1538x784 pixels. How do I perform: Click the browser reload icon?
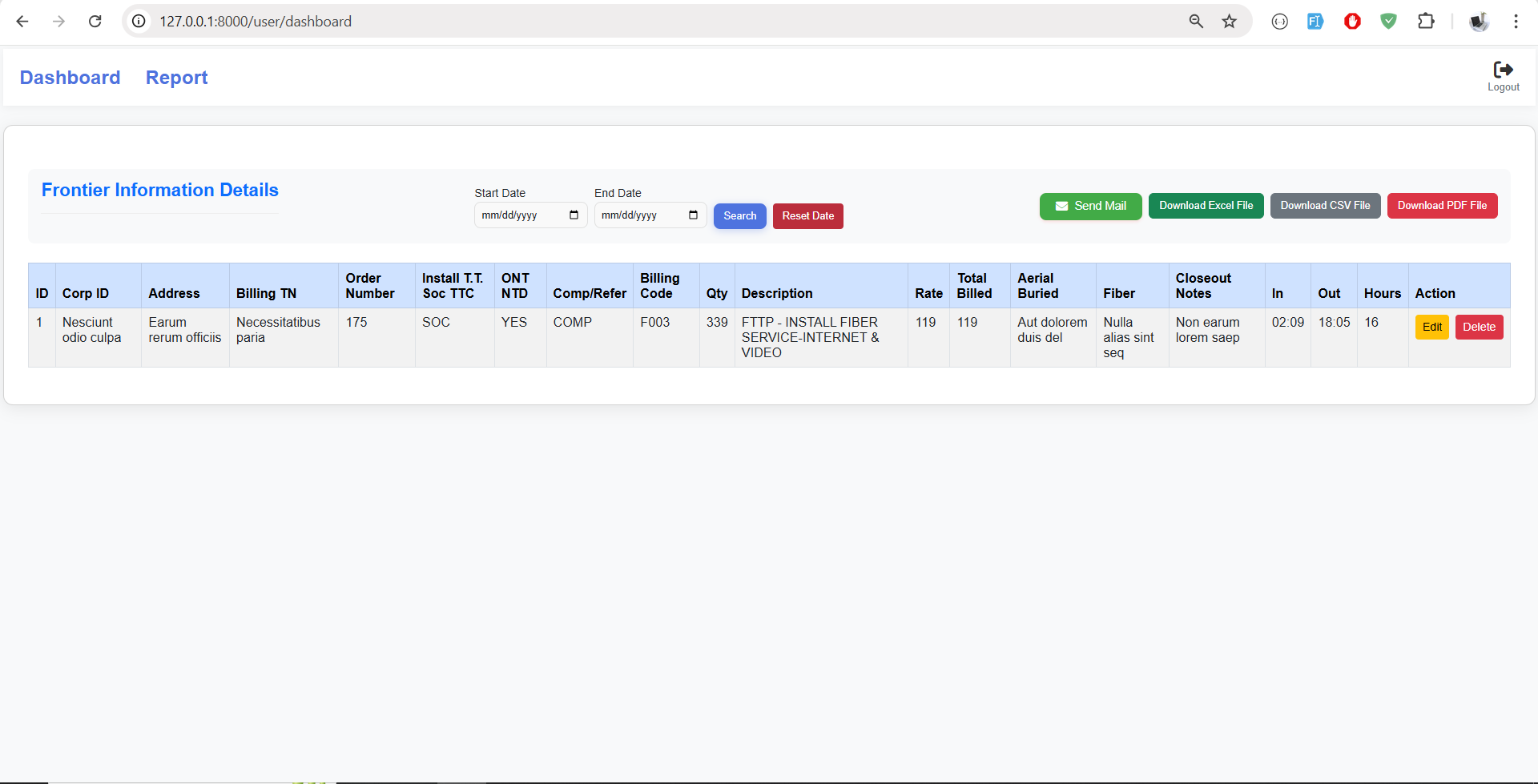click(x=95, y=22)
